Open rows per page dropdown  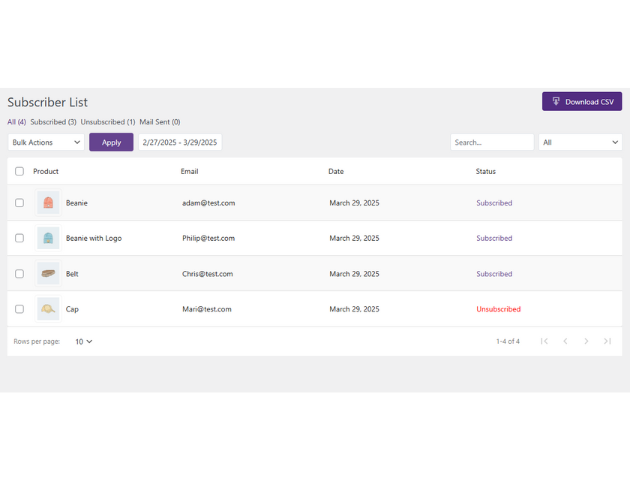[84, 341]
